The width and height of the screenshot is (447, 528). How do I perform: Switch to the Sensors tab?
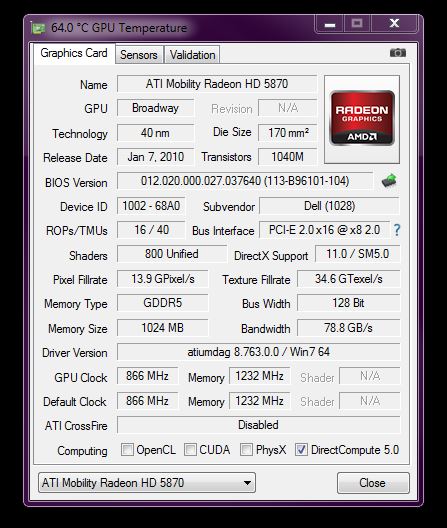coord(139,55)
